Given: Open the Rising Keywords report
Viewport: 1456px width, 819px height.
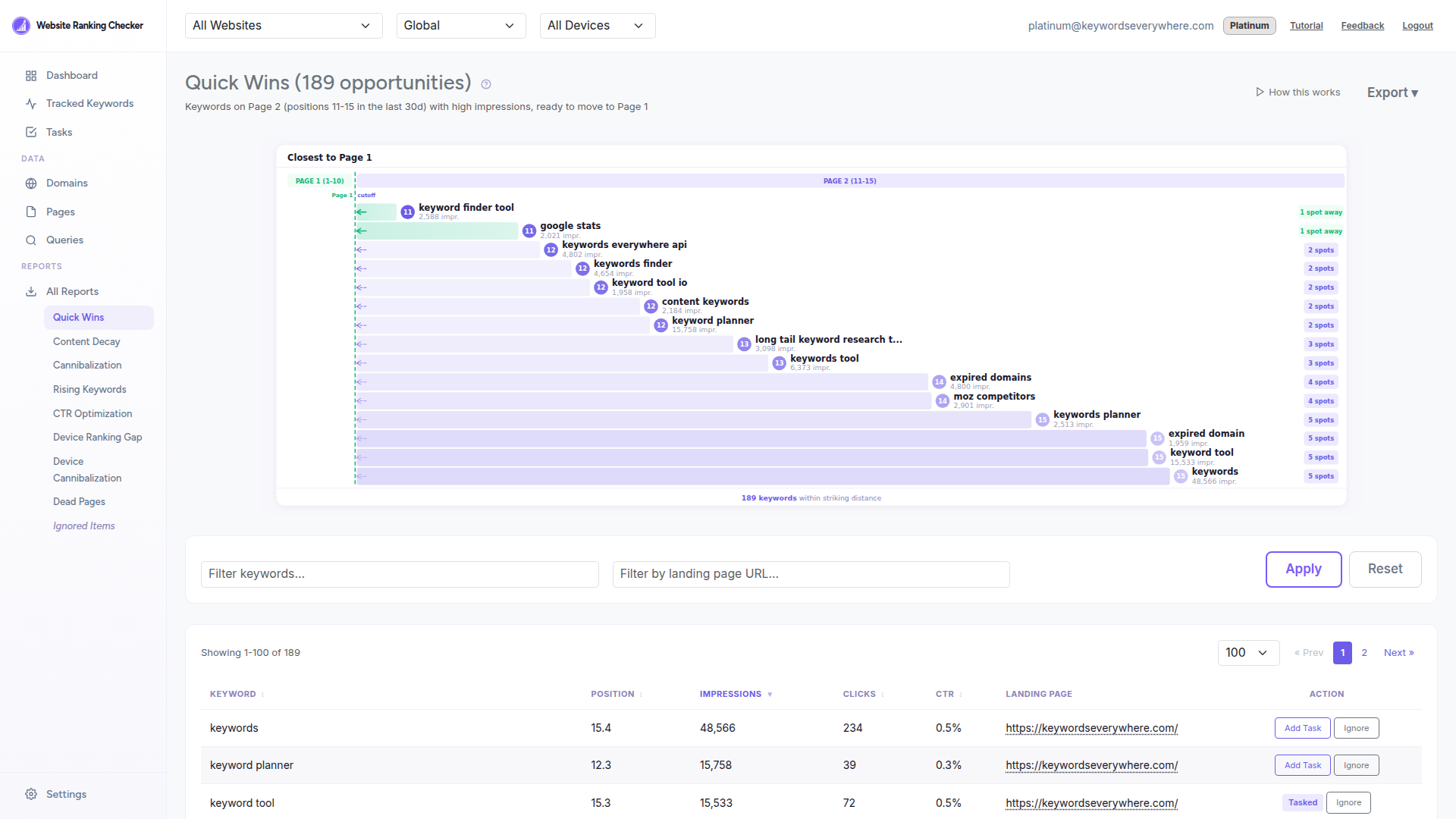Looking at the screenshot, I should tap(89, 389).
